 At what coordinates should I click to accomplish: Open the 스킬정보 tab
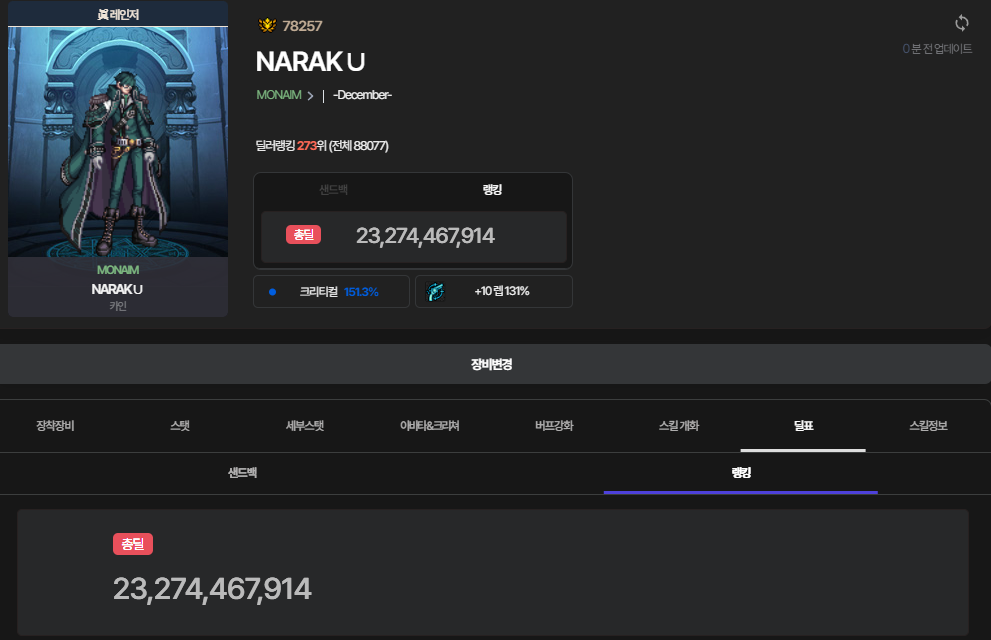[928, 426]
